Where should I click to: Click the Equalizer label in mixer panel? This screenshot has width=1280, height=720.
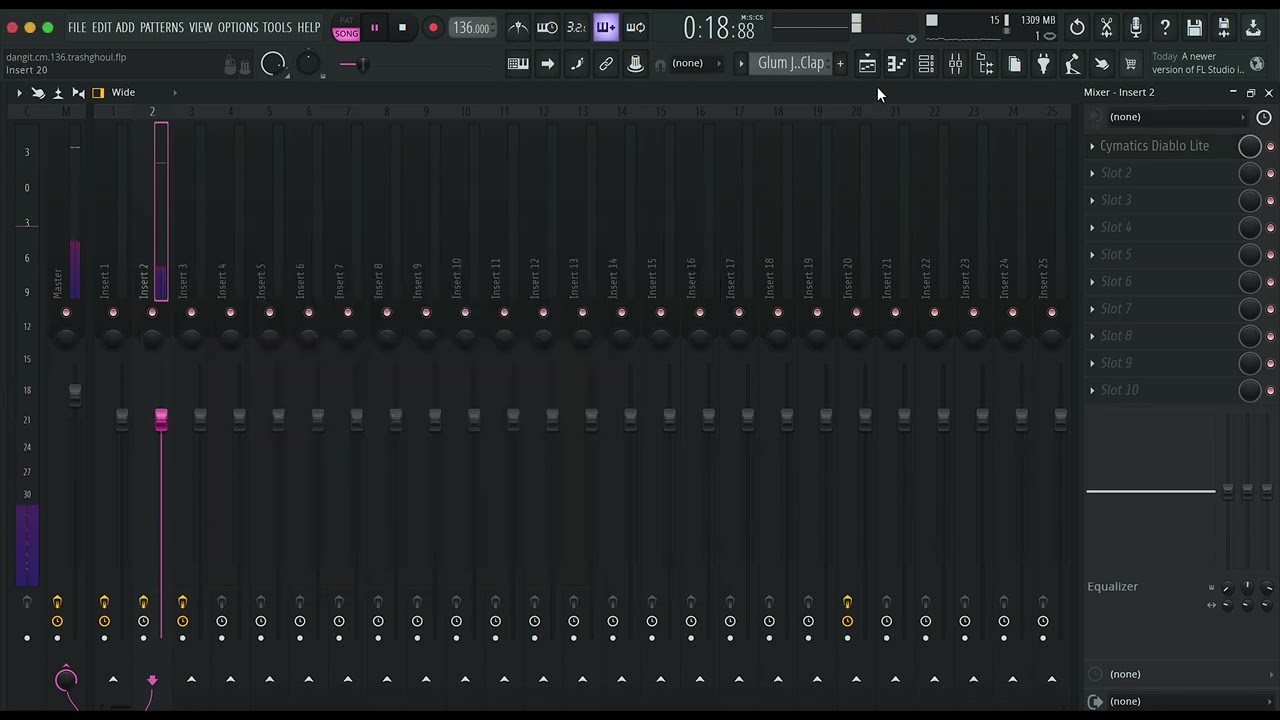(x=1113, y=587)
